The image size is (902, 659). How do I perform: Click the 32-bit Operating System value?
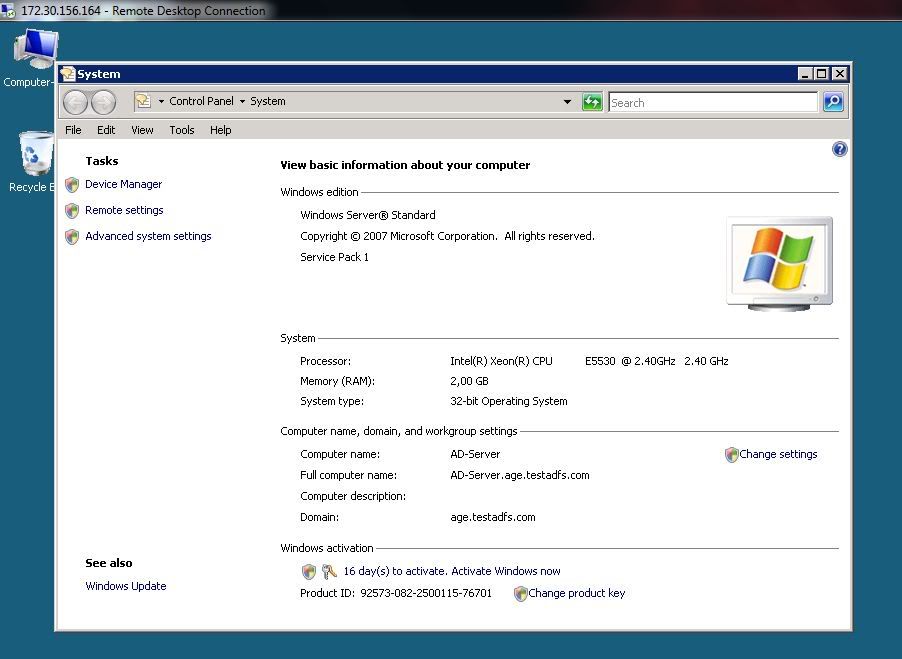click(x=509, y=401)
